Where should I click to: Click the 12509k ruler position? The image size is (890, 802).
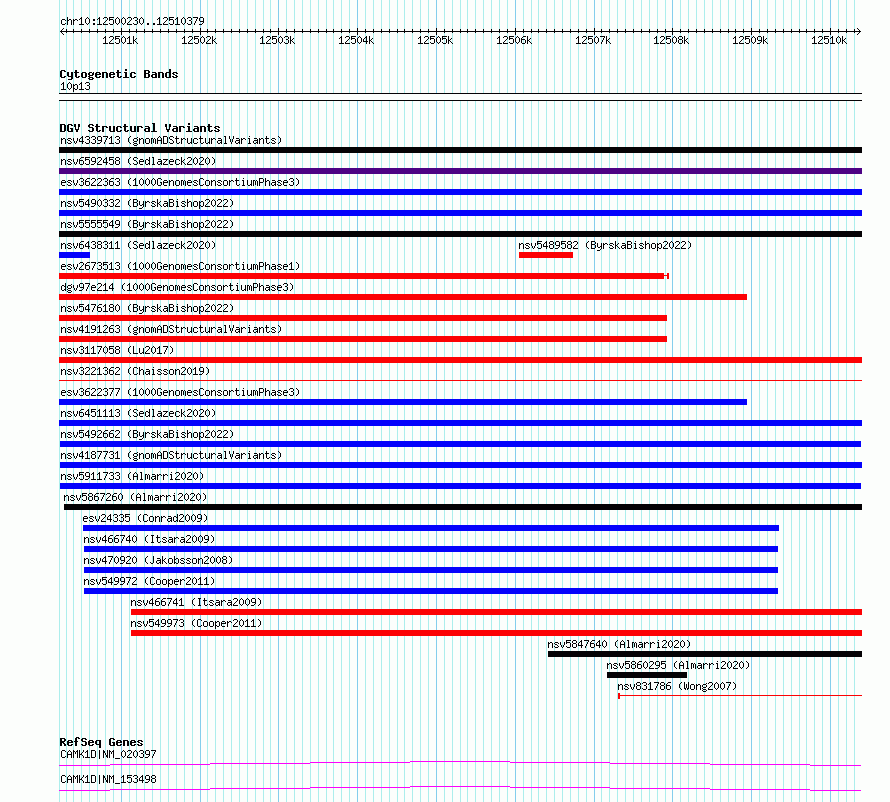[x=750, y=40]
